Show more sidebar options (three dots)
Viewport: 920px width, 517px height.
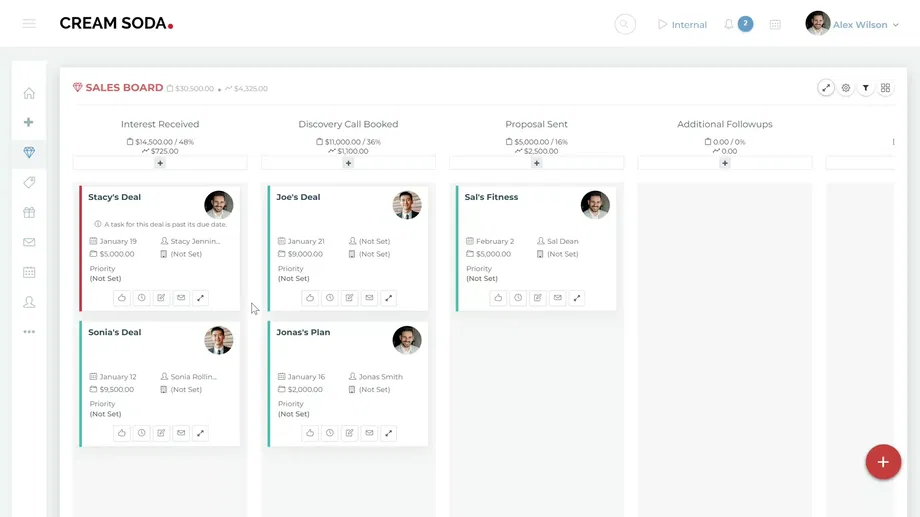coord(29,332)
